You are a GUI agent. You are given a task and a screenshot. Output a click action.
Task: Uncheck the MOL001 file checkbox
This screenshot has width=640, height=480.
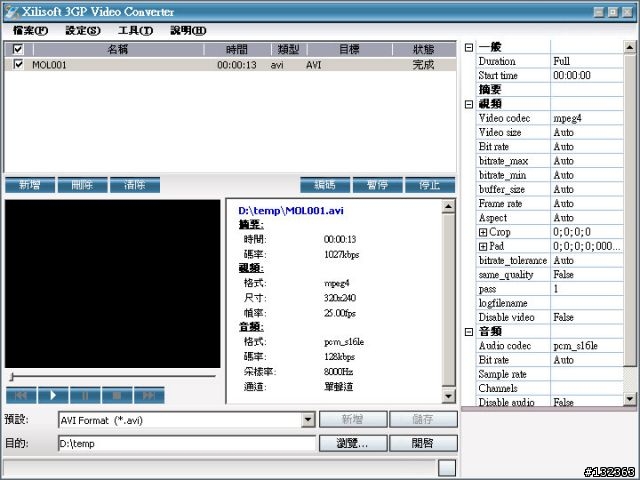[18, 64]
